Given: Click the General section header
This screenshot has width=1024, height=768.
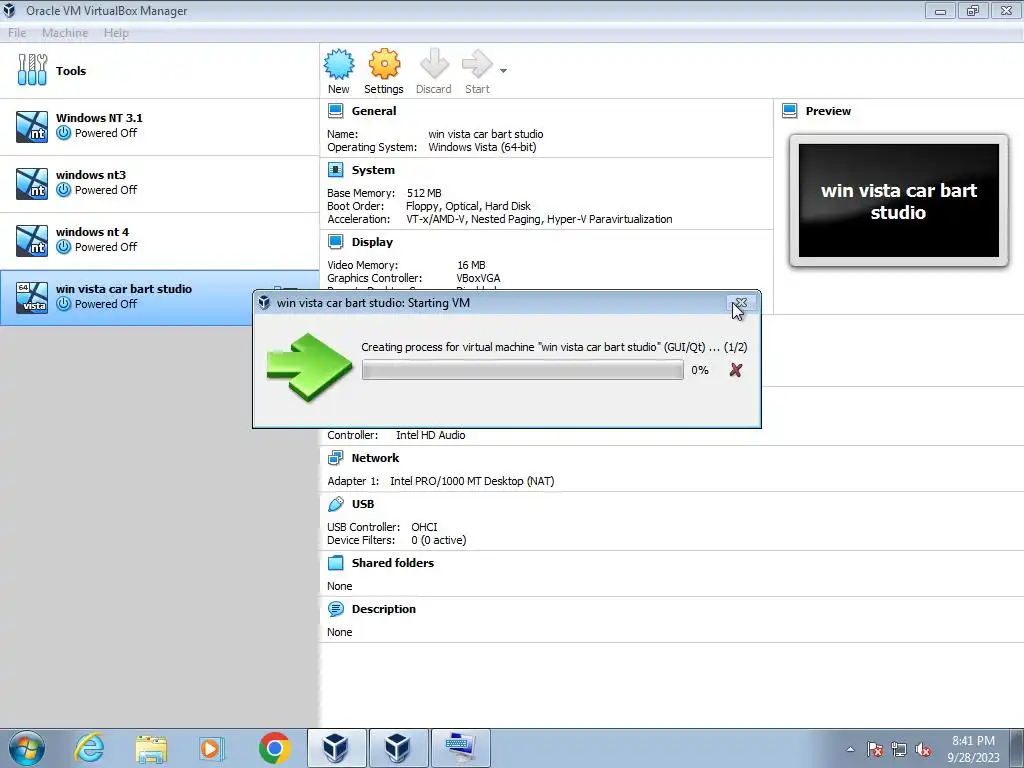Looking at the screenshot, I should pyautogui.click(x=374, y=111).
